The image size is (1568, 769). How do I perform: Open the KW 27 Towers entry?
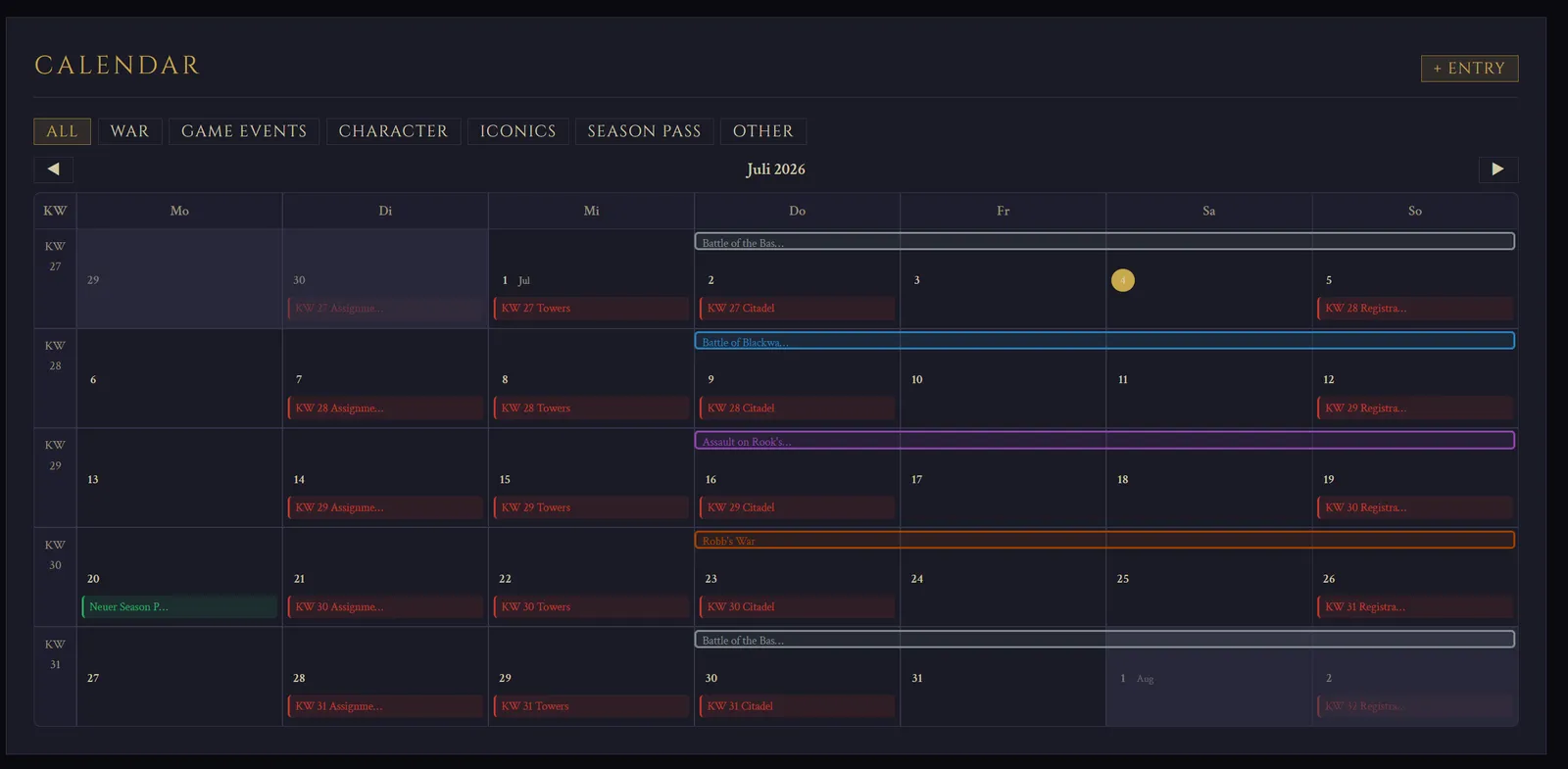point(591,309)
